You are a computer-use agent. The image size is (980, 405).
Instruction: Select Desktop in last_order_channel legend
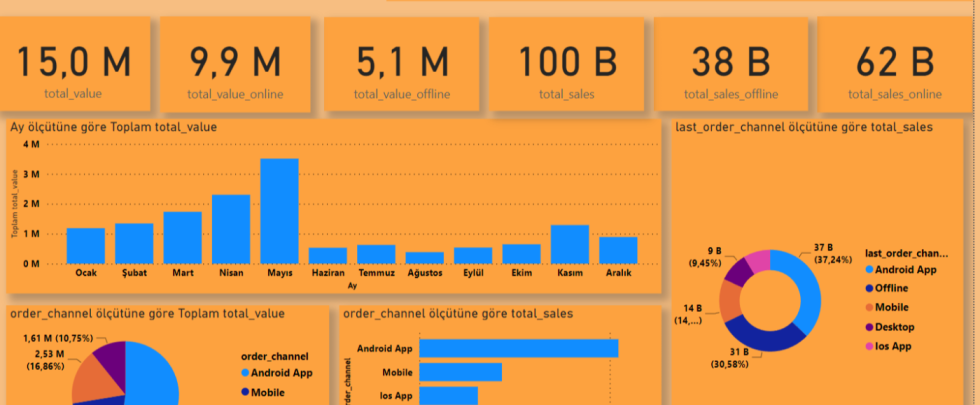pyautogui.click(x=889, y=327)
